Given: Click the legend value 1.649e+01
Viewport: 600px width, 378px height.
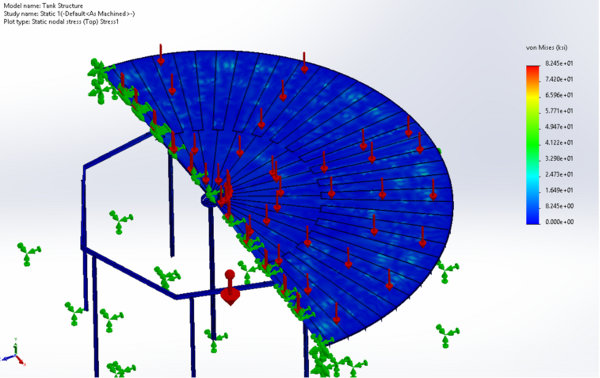Looking at the screenshot, I should tap(559, 190).
